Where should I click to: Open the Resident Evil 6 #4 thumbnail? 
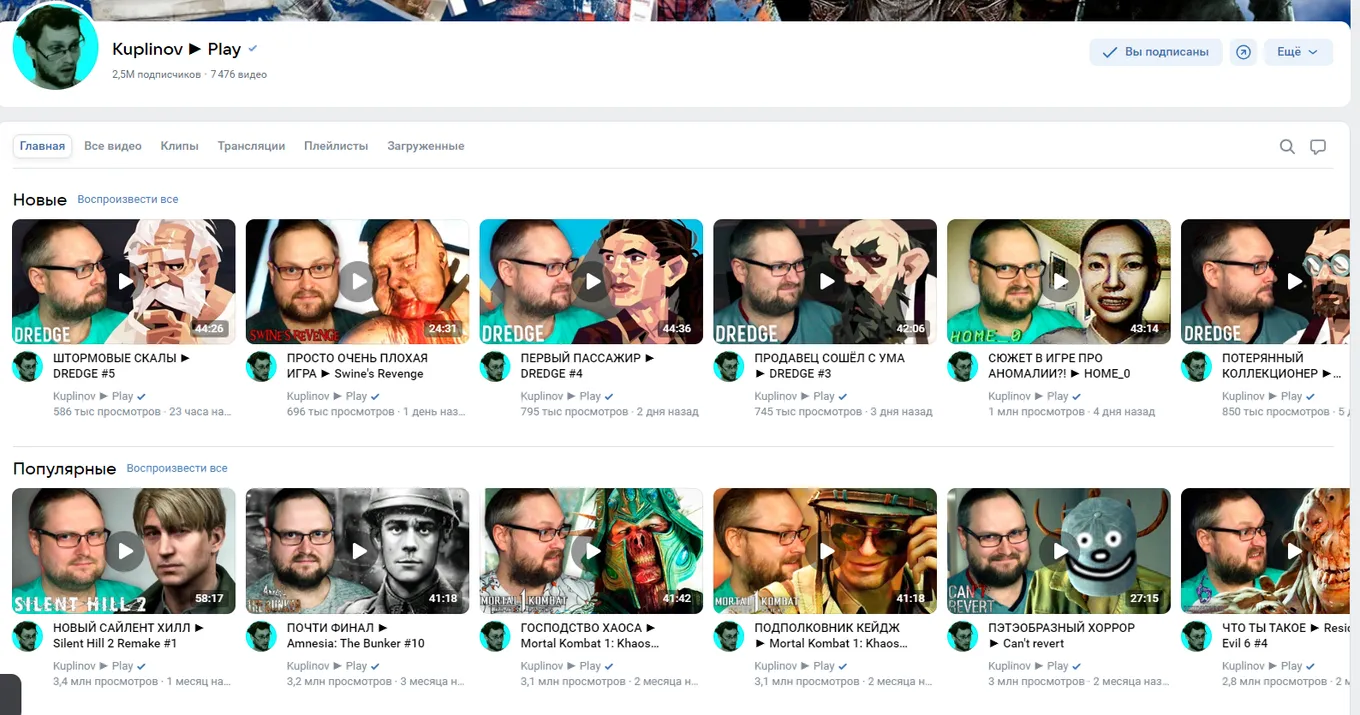(x=1265, y=551)
